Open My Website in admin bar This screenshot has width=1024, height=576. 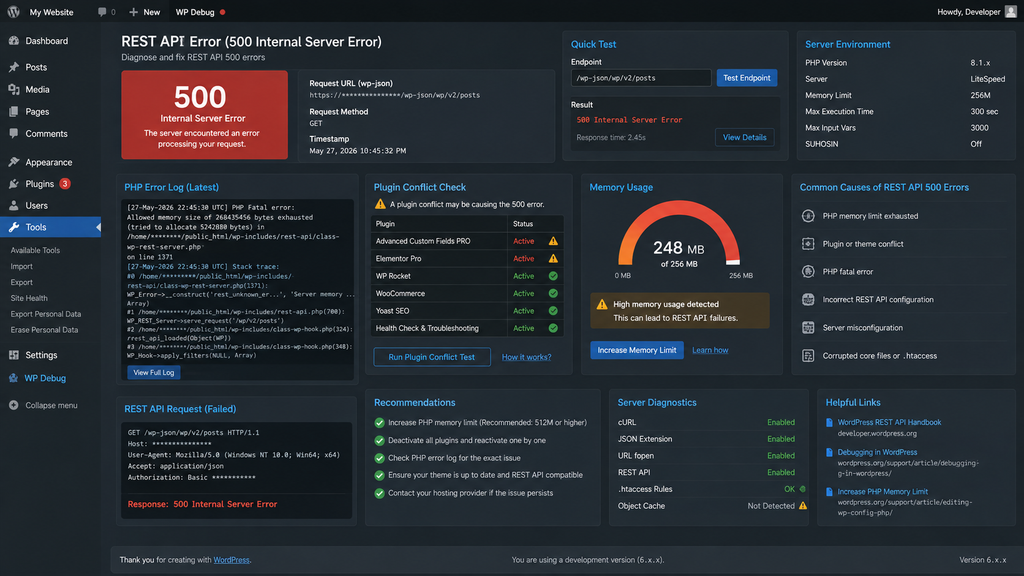point(51,12)
